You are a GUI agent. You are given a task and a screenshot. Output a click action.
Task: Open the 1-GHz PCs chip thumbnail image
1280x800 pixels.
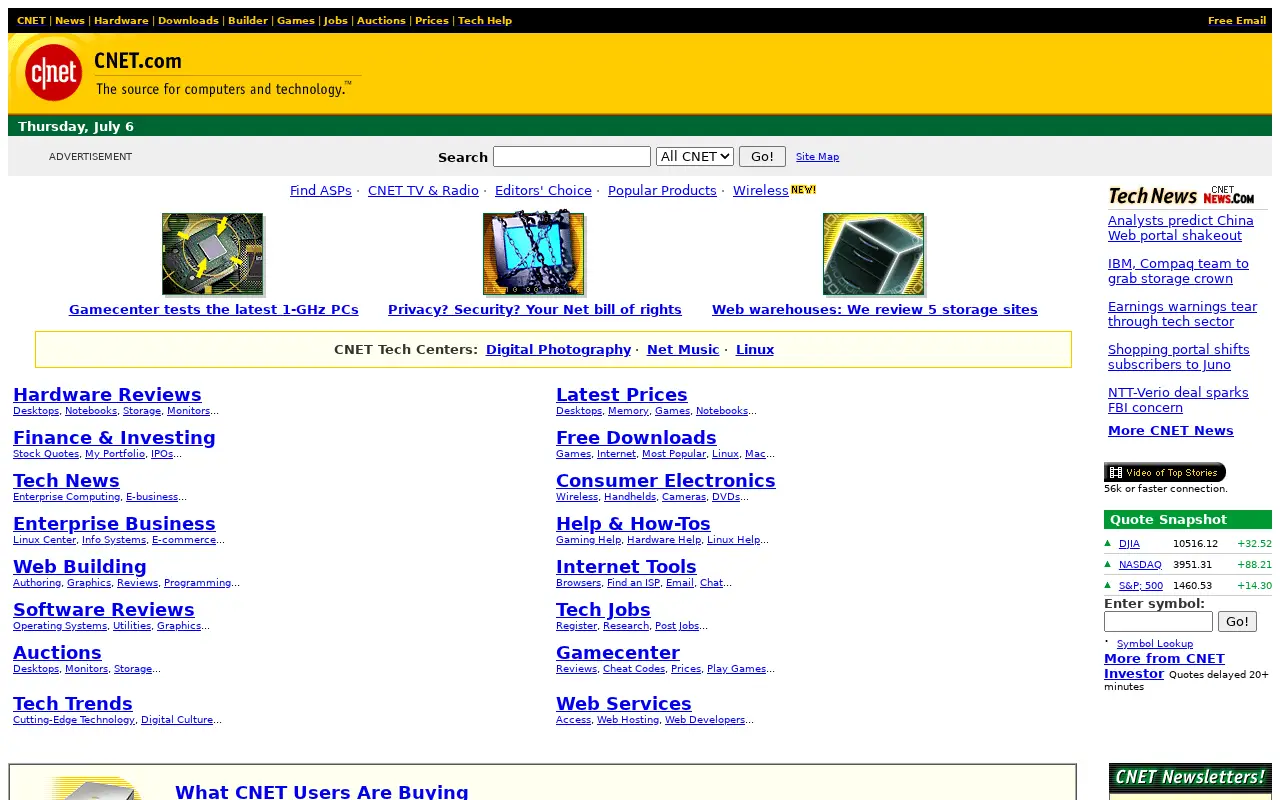(x=213, y=254)
